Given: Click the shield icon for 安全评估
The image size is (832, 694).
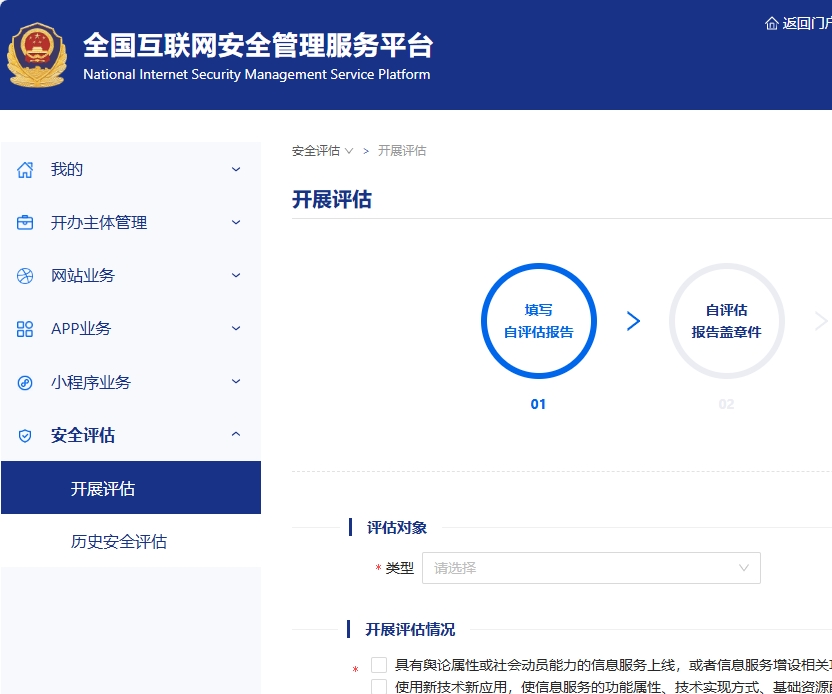Looking at the screenshot, I should (x=26, y=436).
